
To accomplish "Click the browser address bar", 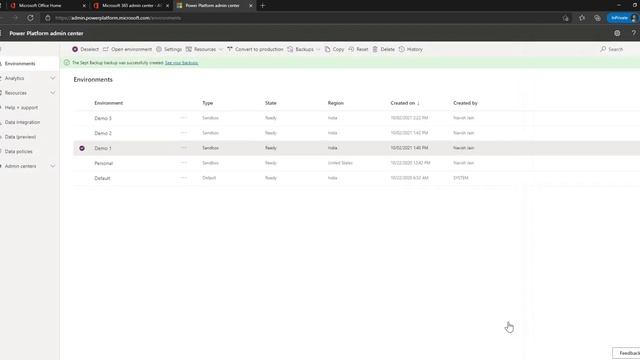I will pyautogui.click(x=302, y=18).
